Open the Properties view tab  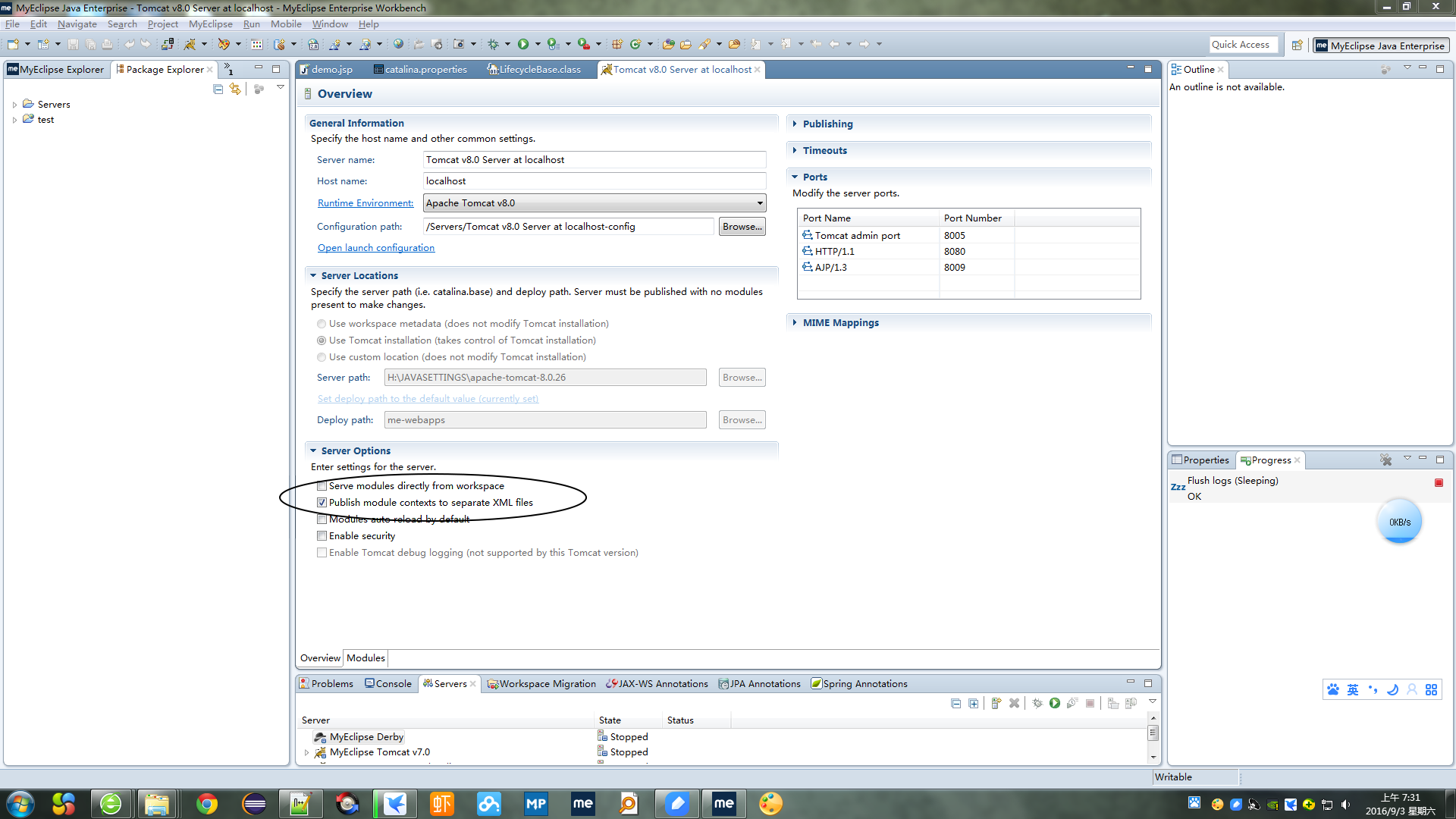click(x=1200, y=460)
